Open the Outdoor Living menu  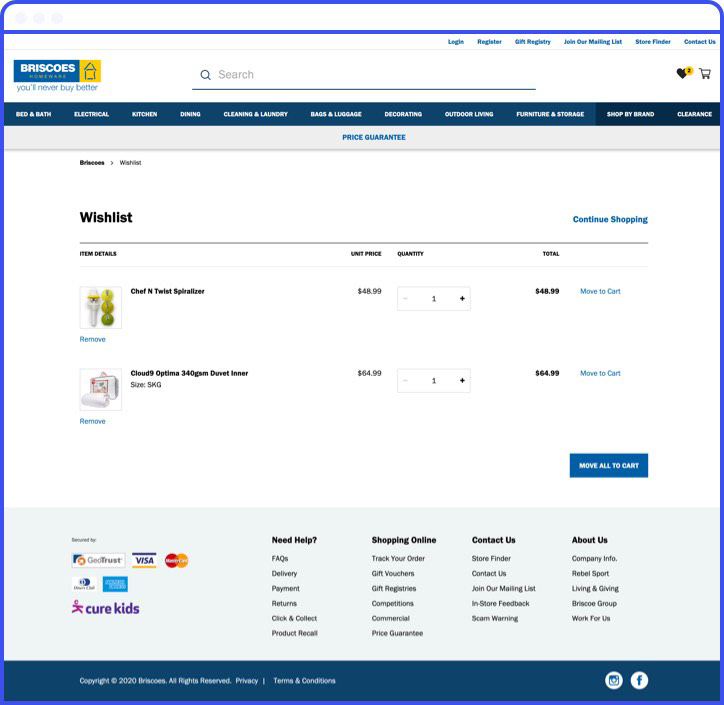469,114
